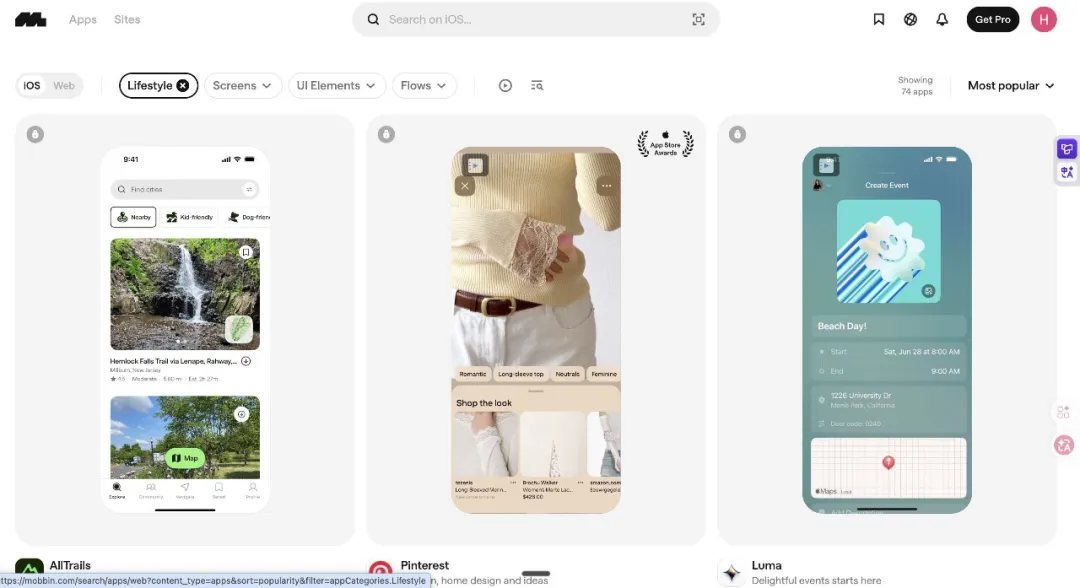The width and height of the screenshot is (1080, 588).
Task: Click the visual search scan icon
Action: (698, 19)
